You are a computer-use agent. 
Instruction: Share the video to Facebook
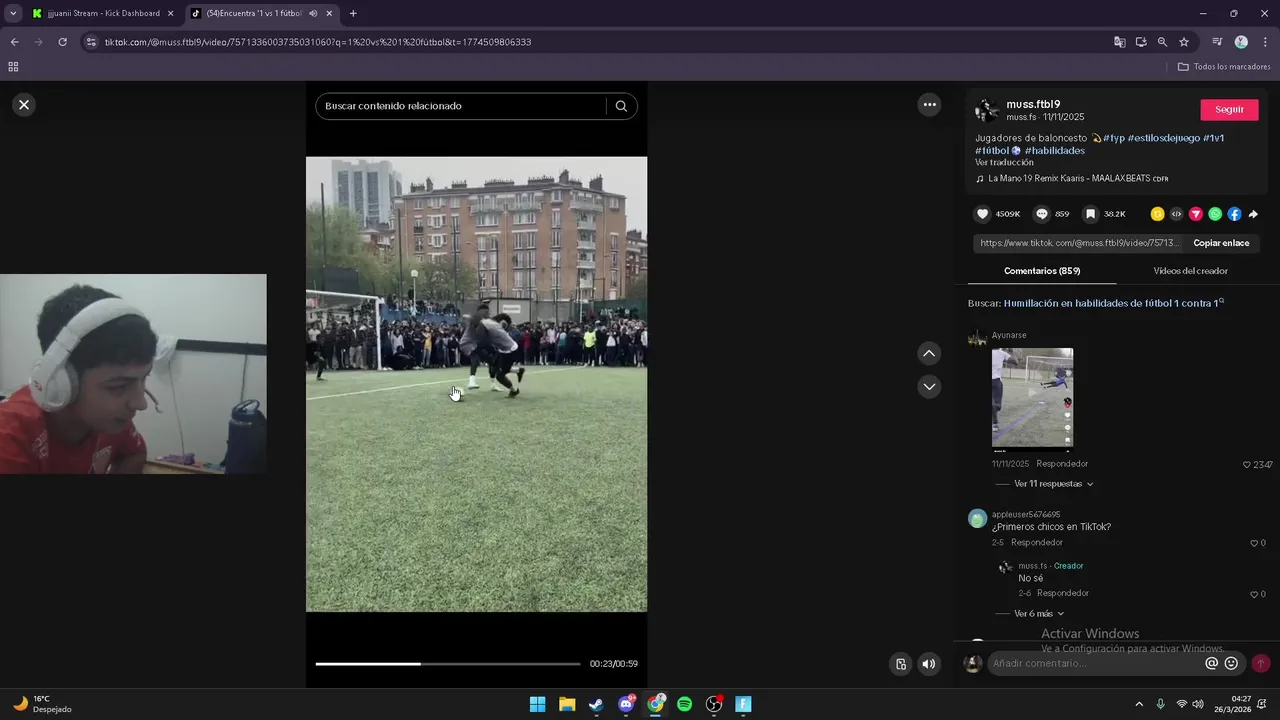(1234, 214)
